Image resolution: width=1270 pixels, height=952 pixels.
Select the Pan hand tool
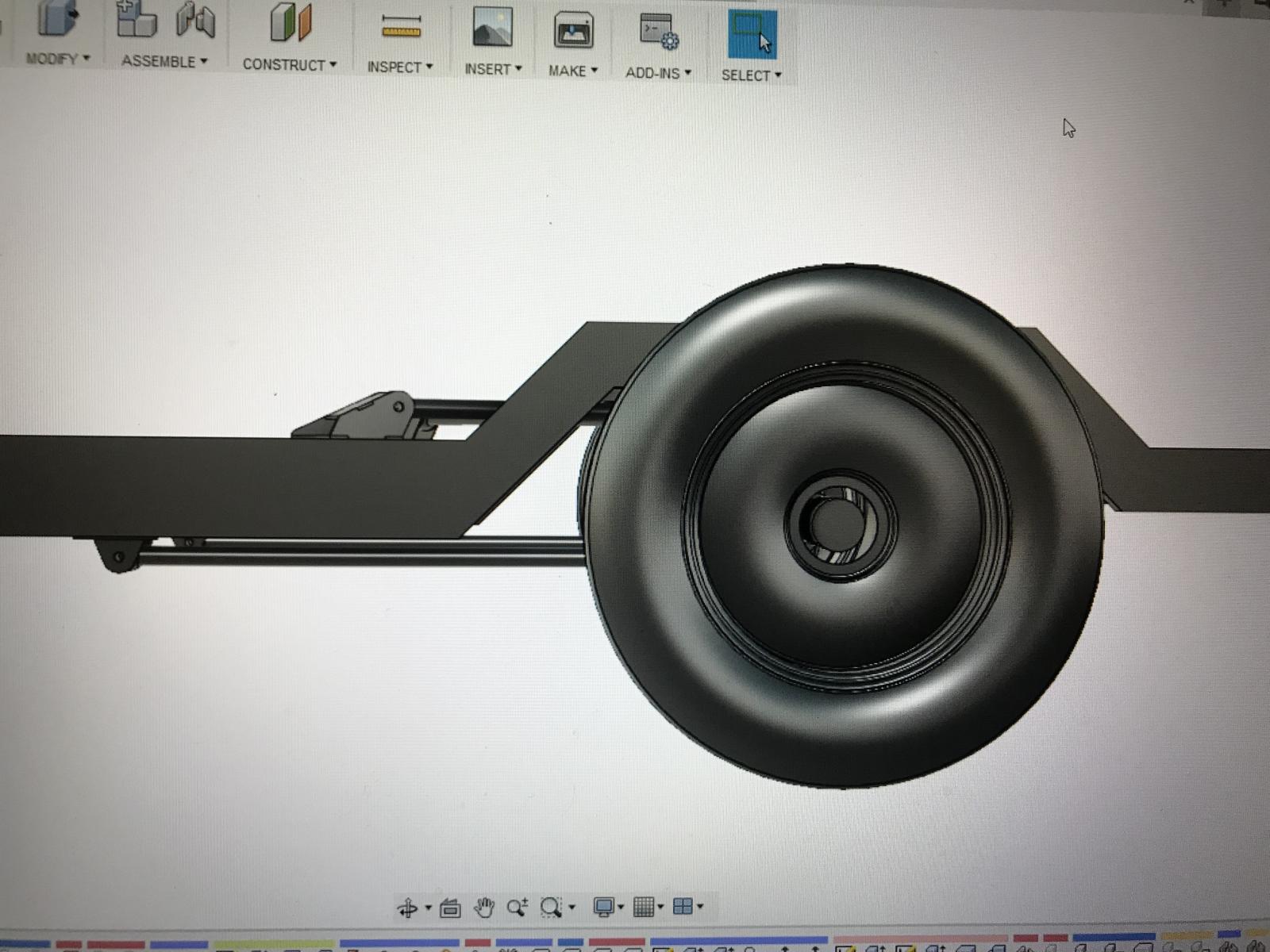(x=483, y=907)
